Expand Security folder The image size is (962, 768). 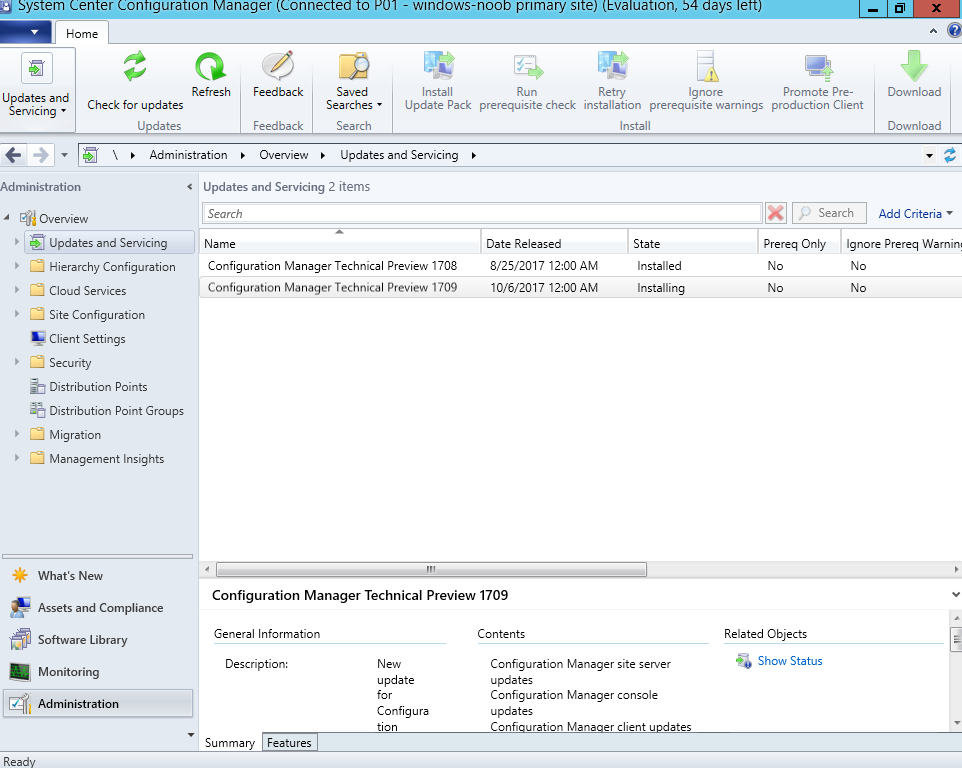coord(17,362)
